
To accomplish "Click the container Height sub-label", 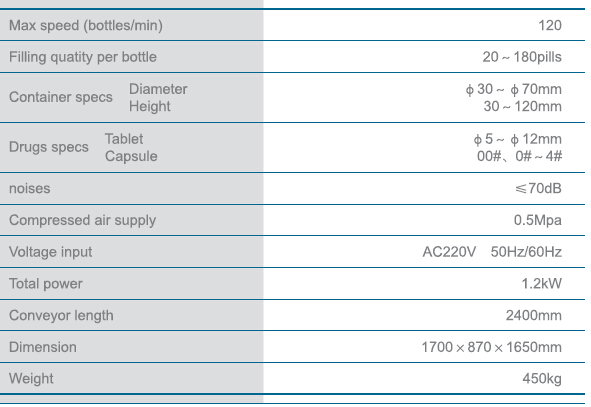I will pyautogui.click(x=150, y=107).
